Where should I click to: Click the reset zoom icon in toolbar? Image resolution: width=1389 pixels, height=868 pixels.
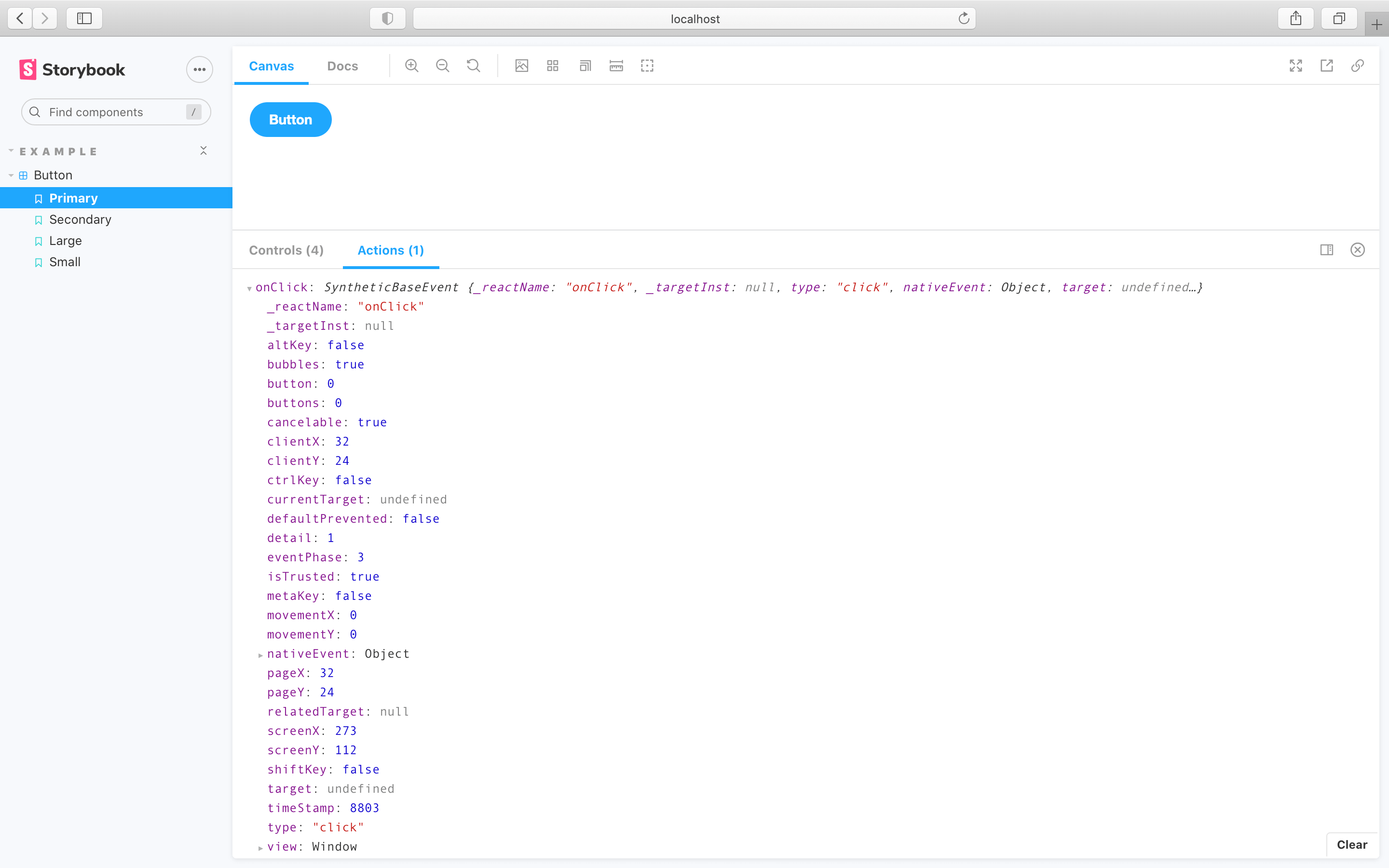click(x=473, y=65)
